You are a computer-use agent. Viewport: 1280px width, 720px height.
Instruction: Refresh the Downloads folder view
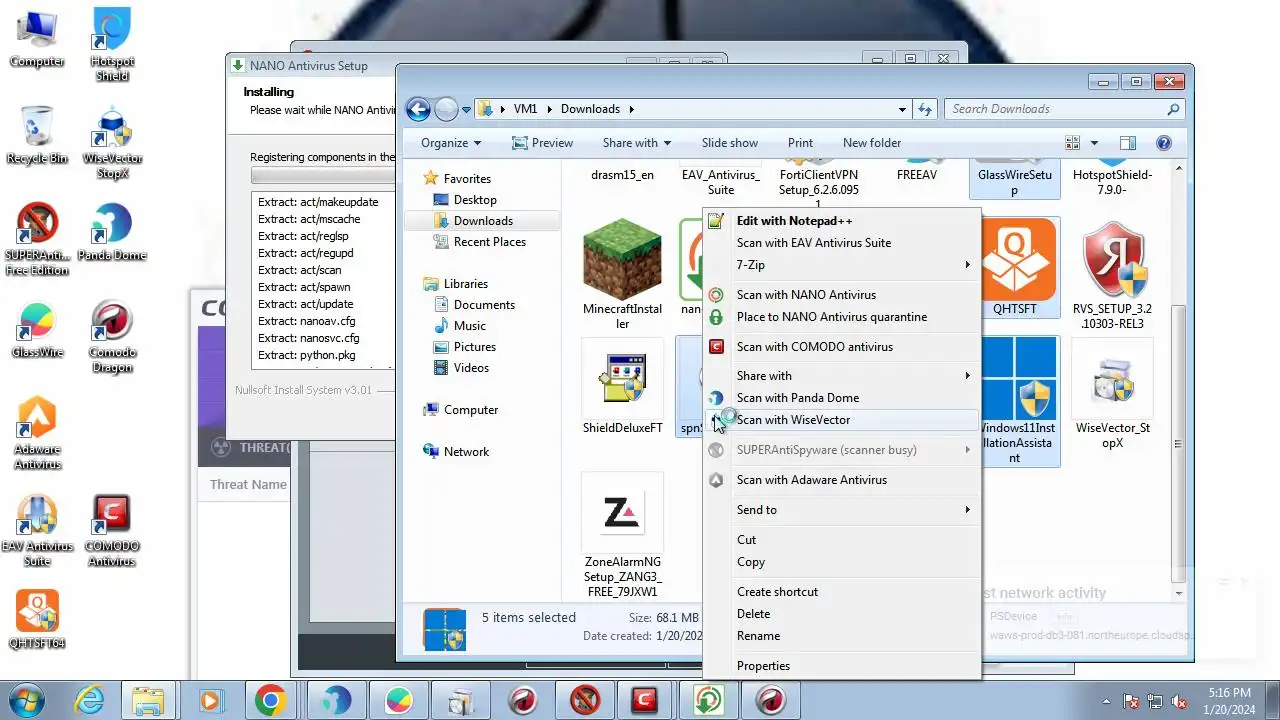pyautogui.click(x=925, y=109)
